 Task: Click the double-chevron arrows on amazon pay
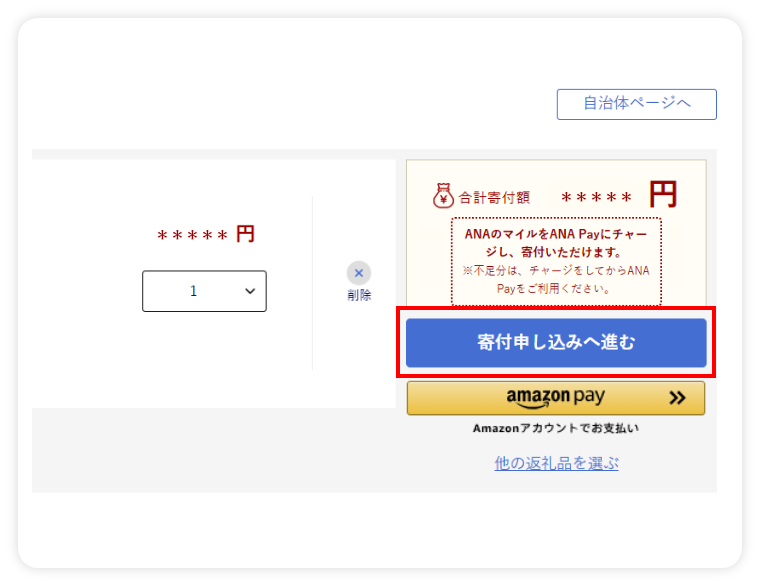[x=677, y=398]
